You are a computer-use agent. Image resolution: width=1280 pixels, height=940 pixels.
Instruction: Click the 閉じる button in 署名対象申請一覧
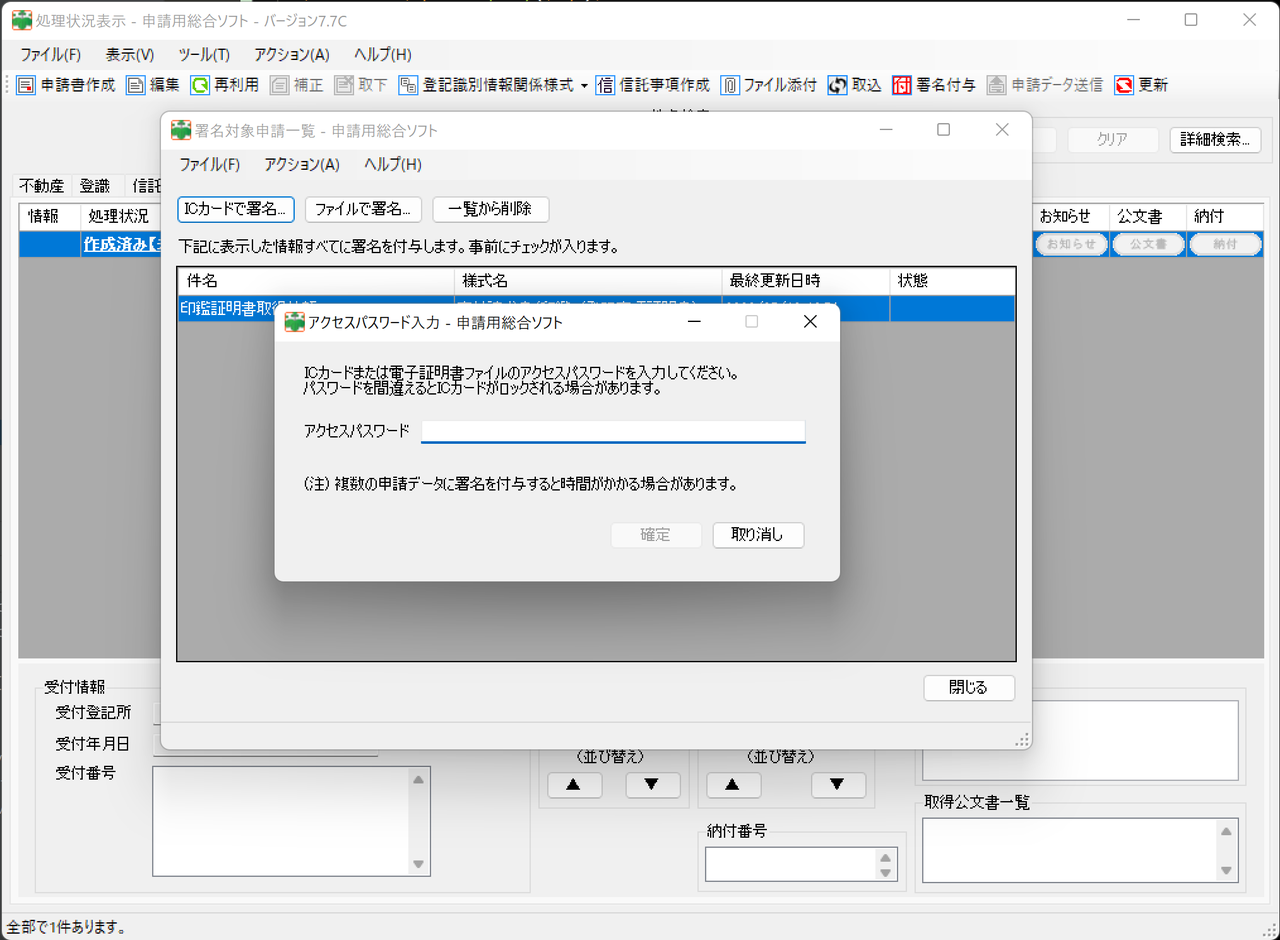(968, 688)
